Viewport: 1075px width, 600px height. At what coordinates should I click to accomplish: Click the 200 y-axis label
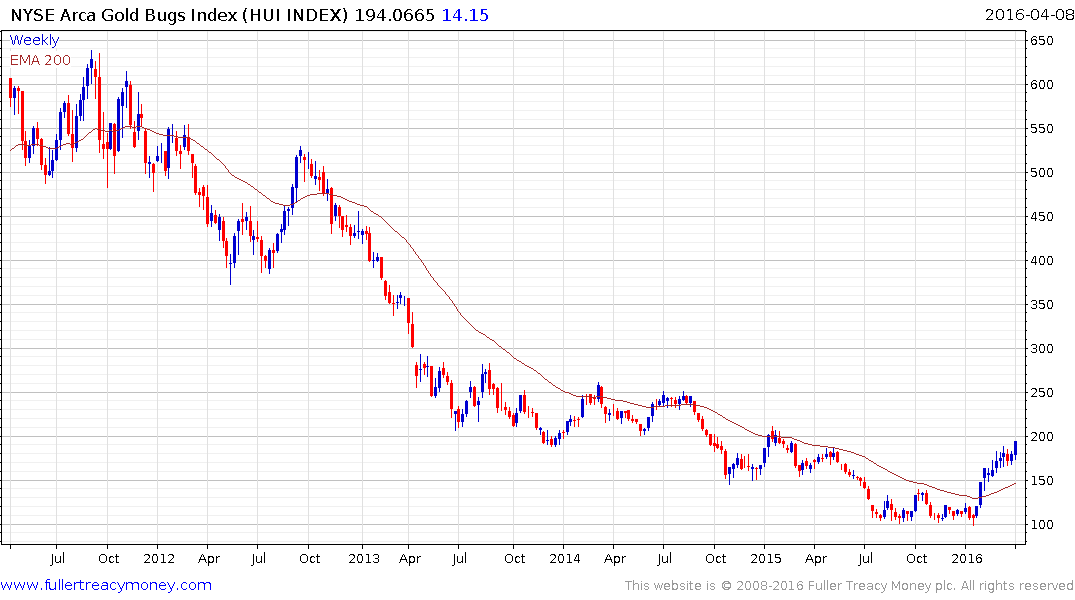pos(1041,436)
